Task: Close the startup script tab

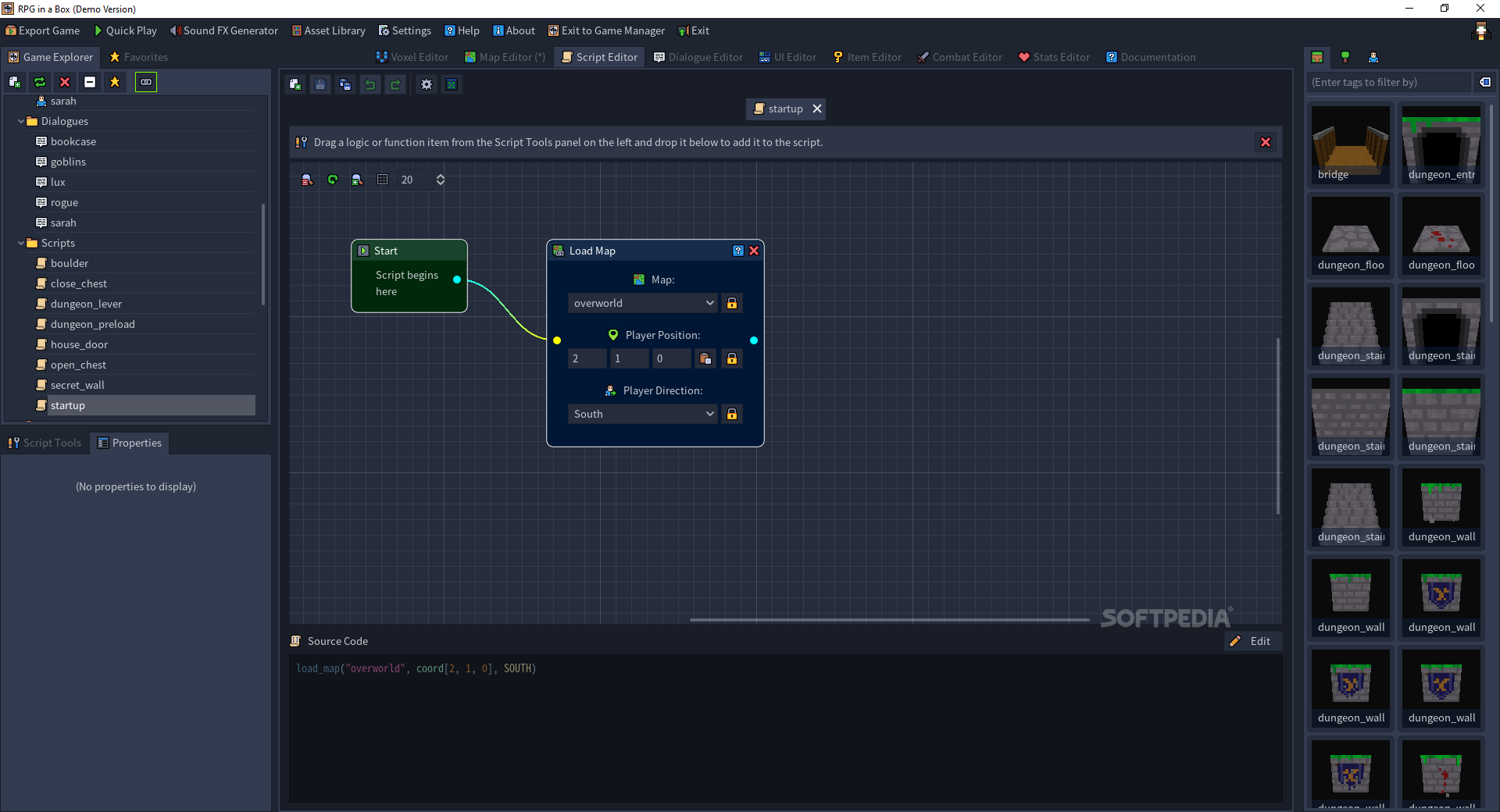Action: point(817,109)
